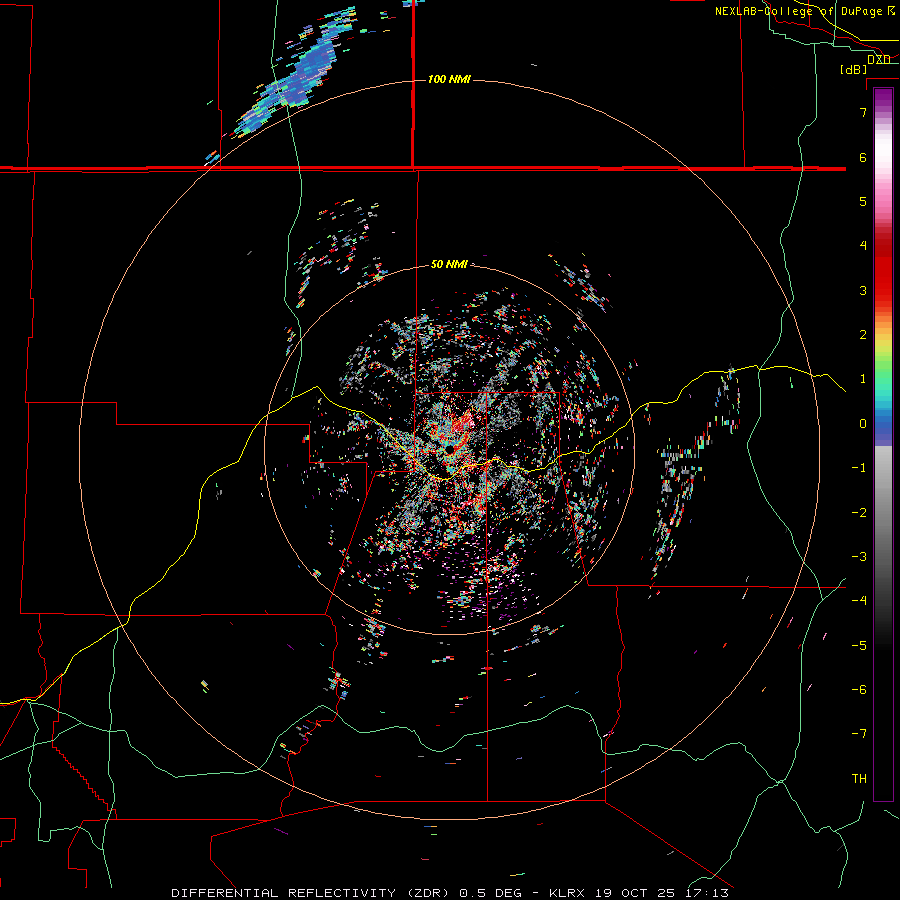Click the DZD product code label
Viewport: 900px width, 900px height.
point(878,59)
